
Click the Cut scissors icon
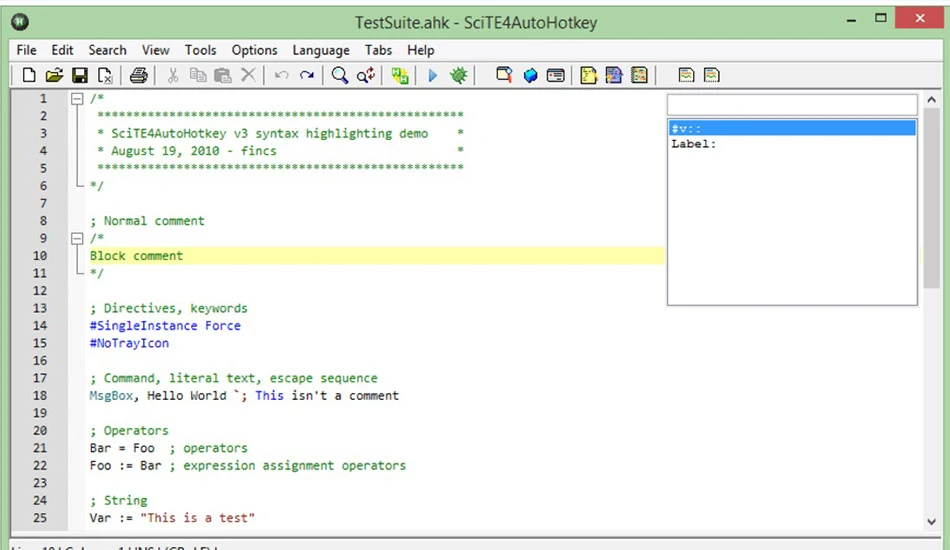click(x=173, y=75)
